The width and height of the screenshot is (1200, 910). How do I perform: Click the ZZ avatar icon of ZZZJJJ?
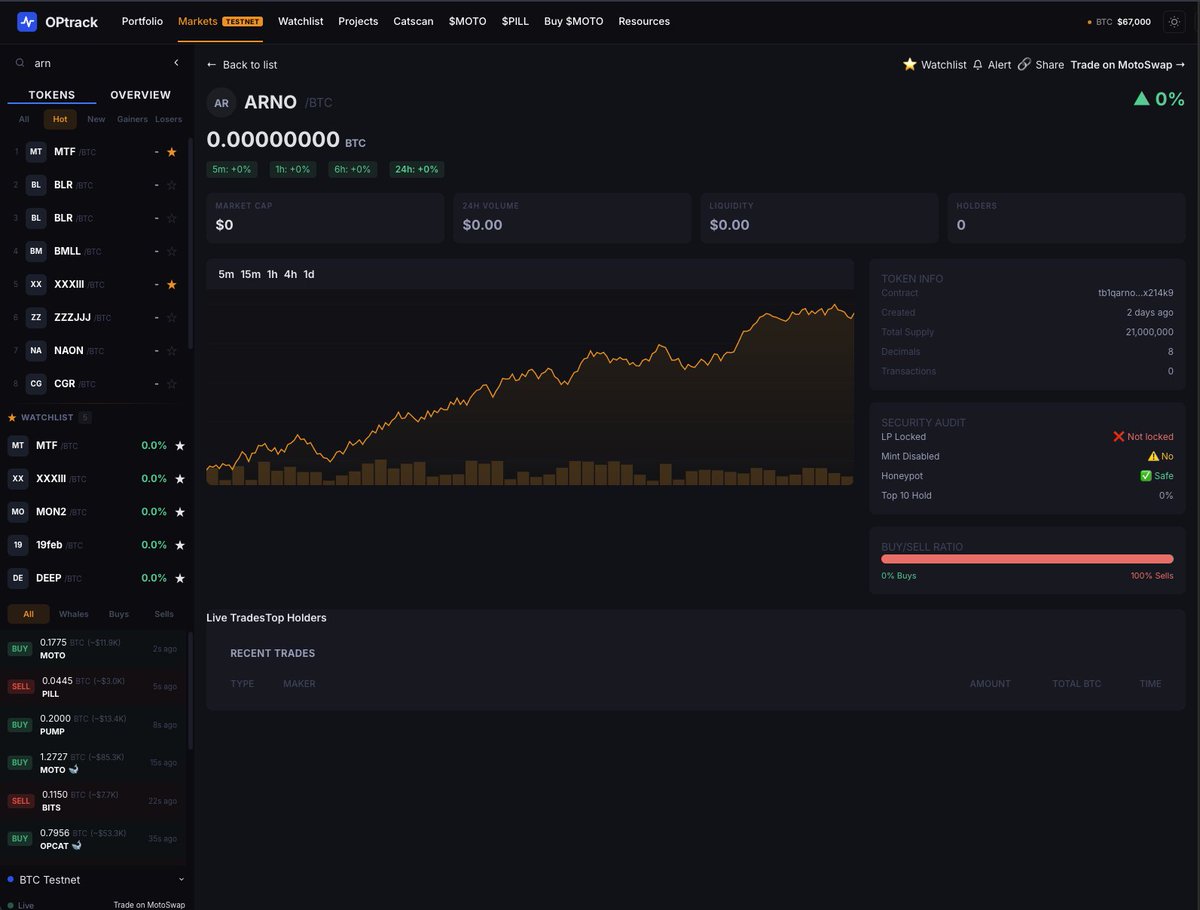[36, 317]
